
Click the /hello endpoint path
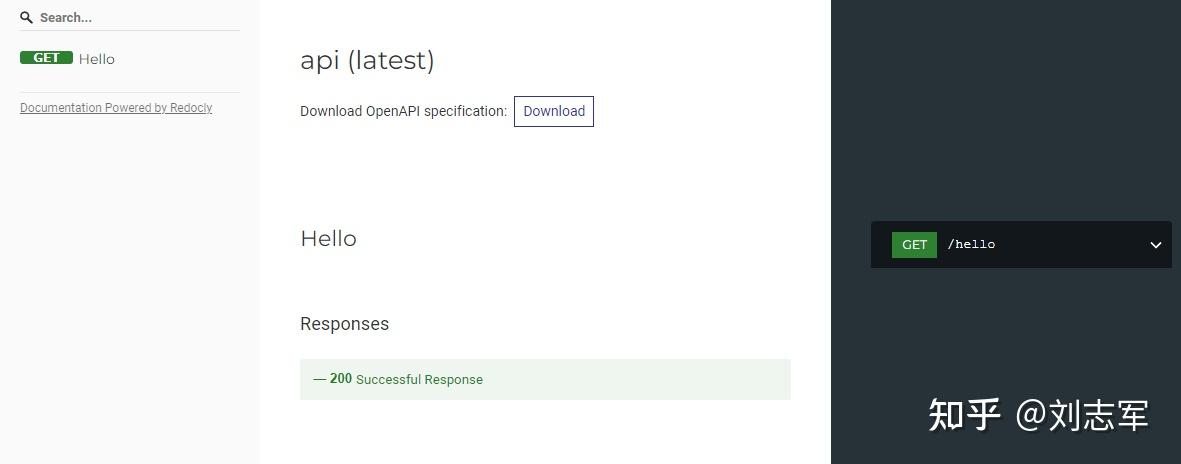click(x=971, y=244)
